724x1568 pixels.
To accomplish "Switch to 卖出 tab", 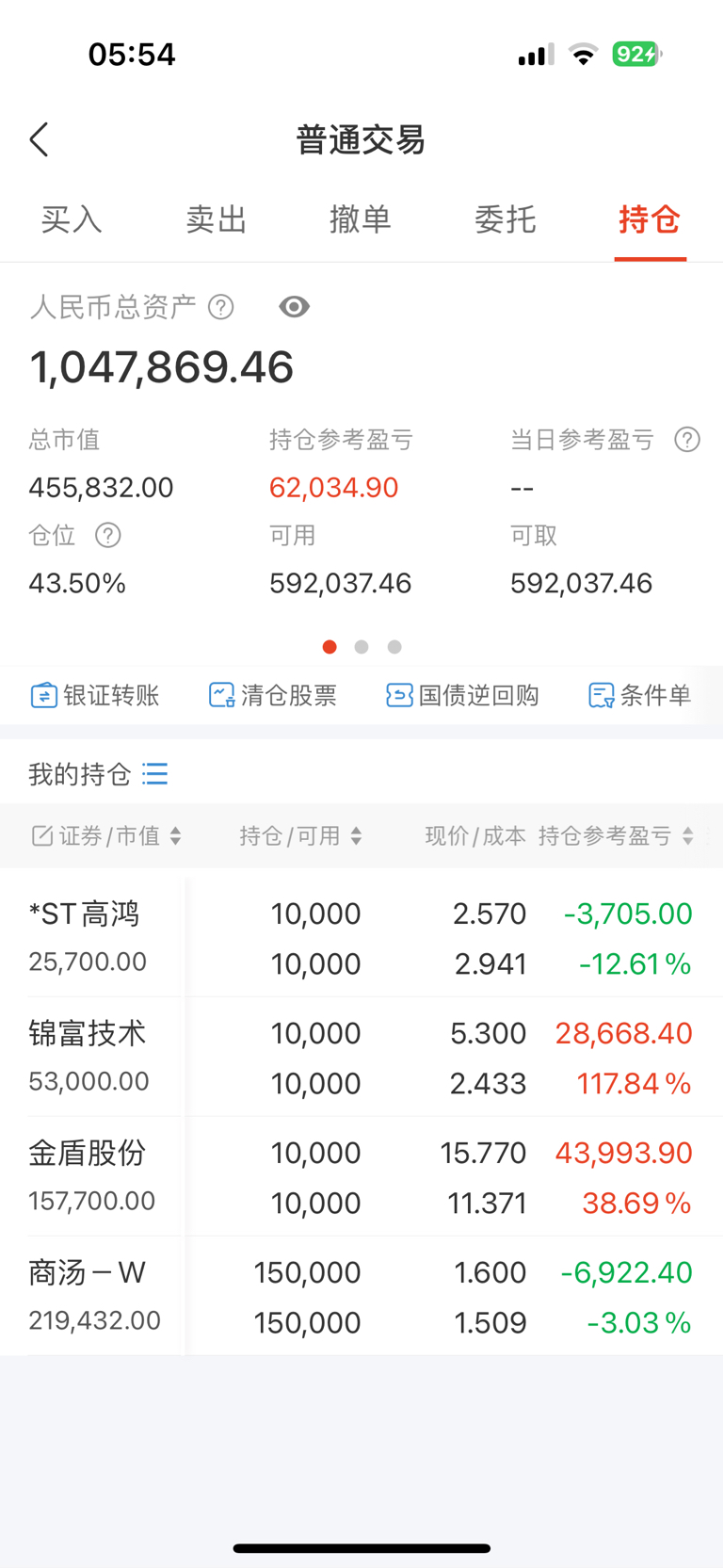I will [217, 219].
